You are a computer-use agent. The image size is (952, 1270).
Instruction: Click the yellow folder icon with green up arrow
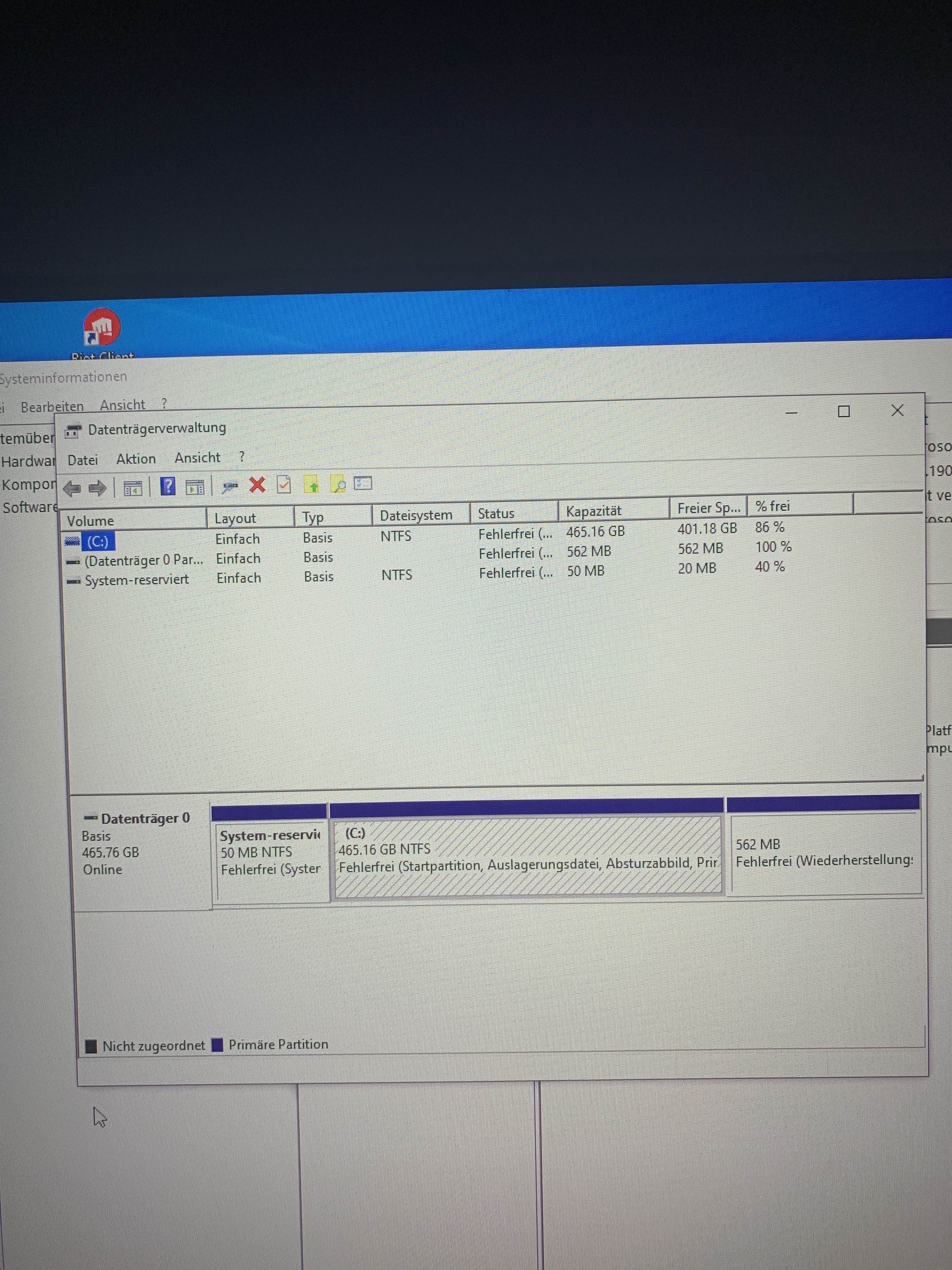click(312, 485)
